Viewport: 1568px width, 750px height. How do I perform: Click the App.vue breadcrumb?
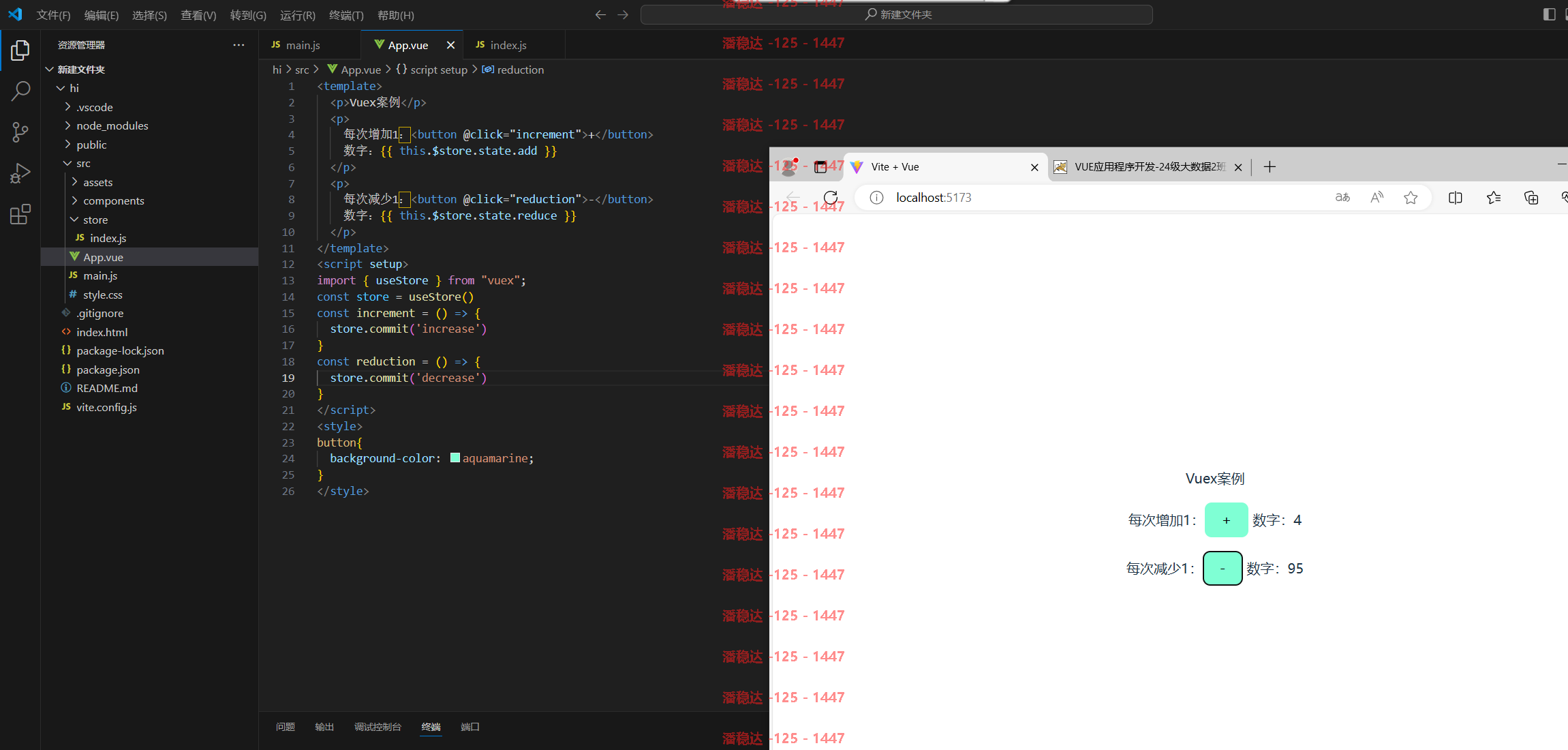[354, 70]
